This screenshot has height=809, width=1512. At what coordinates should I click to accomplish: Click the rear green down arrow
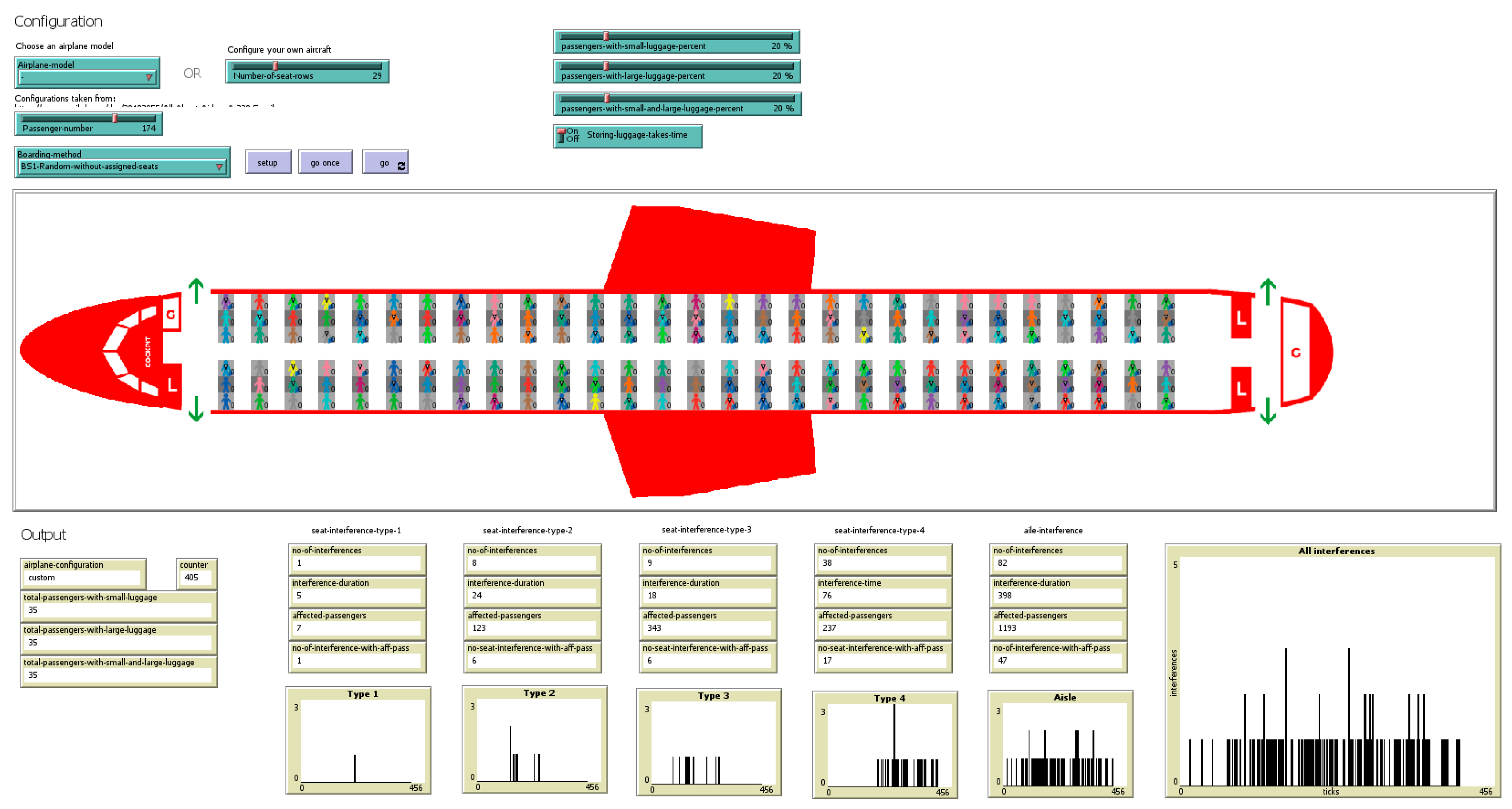1268,410
